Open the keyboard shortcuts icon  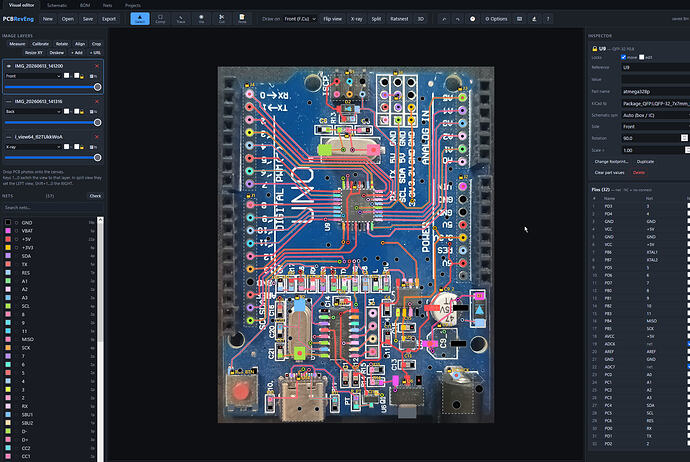520,19
